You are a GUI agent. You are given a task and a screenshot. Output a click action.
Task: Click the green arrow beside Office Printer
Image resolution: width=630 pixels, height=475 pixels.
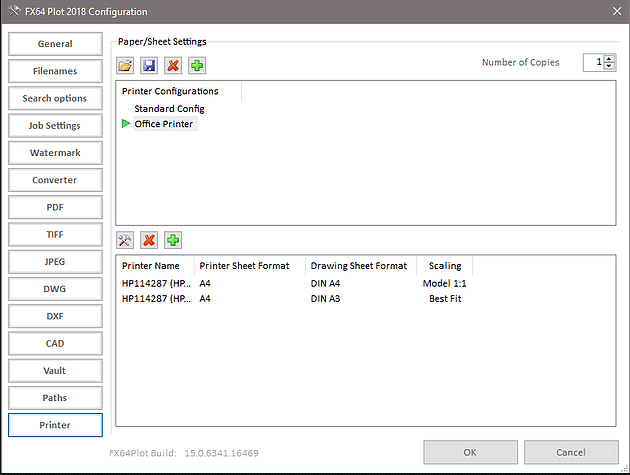pyautogui.click(x=126, y=124)
